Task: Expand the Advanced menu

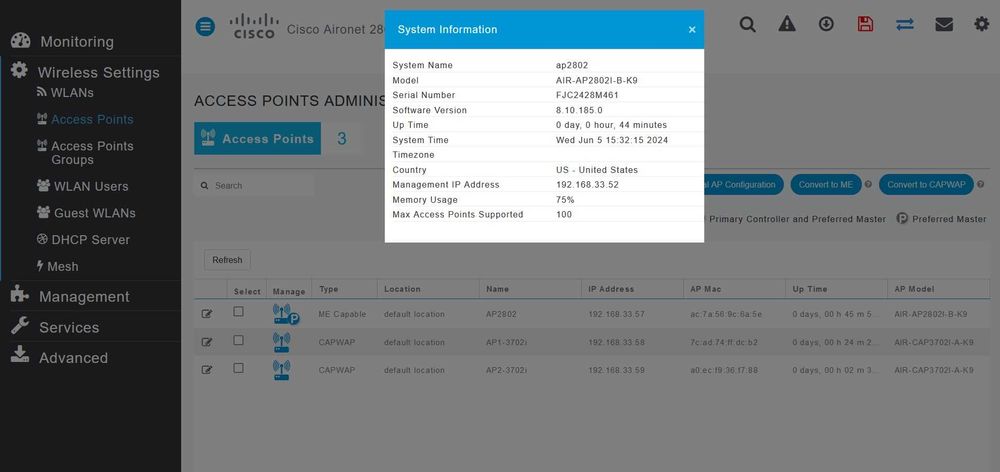Action: [x=73, y=358]
